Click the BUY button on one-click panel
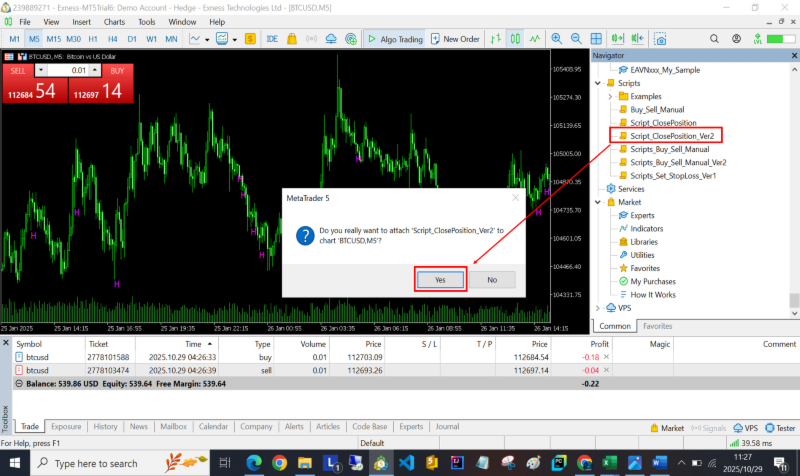The height and width of the screenshot is (476, 800). 117,71
